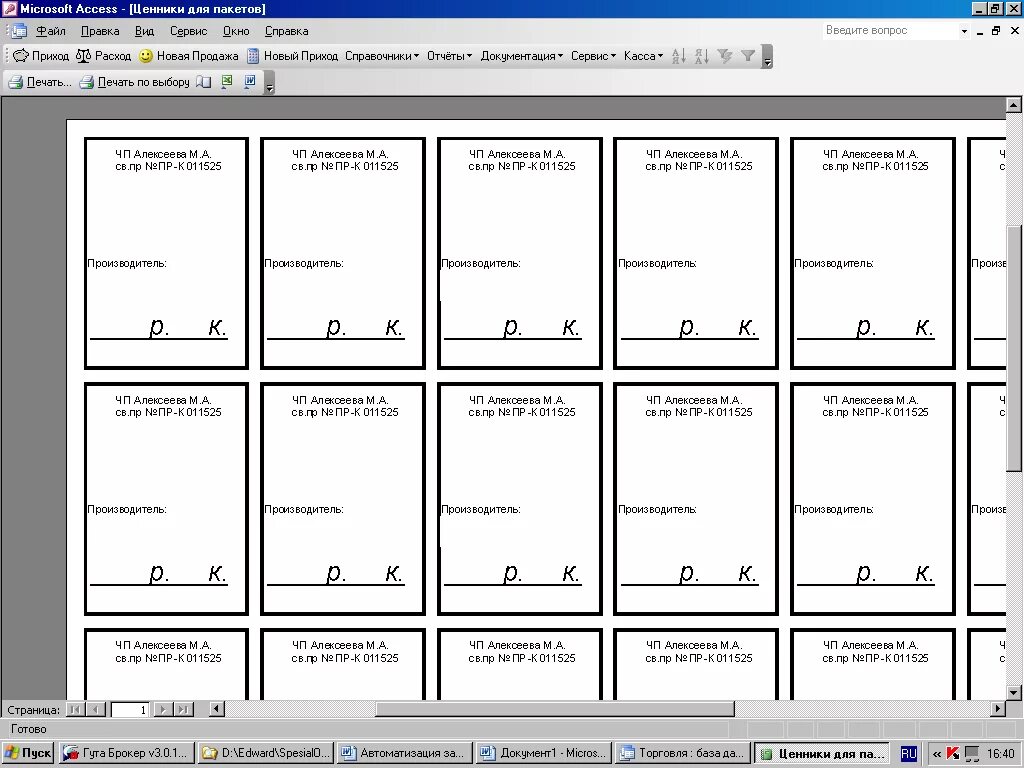
Task: Click Новый Приход calculator button
Action: pyautogui.click(x=293, y=56)
